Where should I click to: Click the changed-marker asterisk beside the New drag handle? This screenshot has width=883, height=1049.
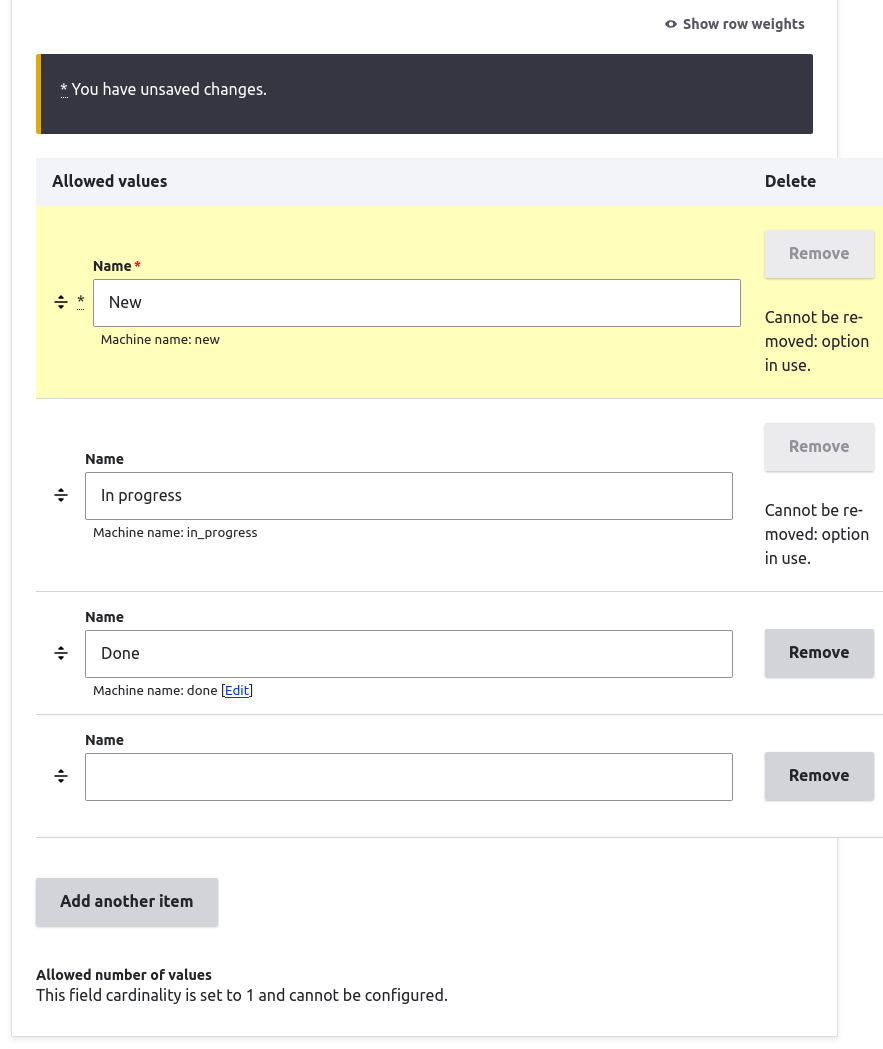click(80, 301)
